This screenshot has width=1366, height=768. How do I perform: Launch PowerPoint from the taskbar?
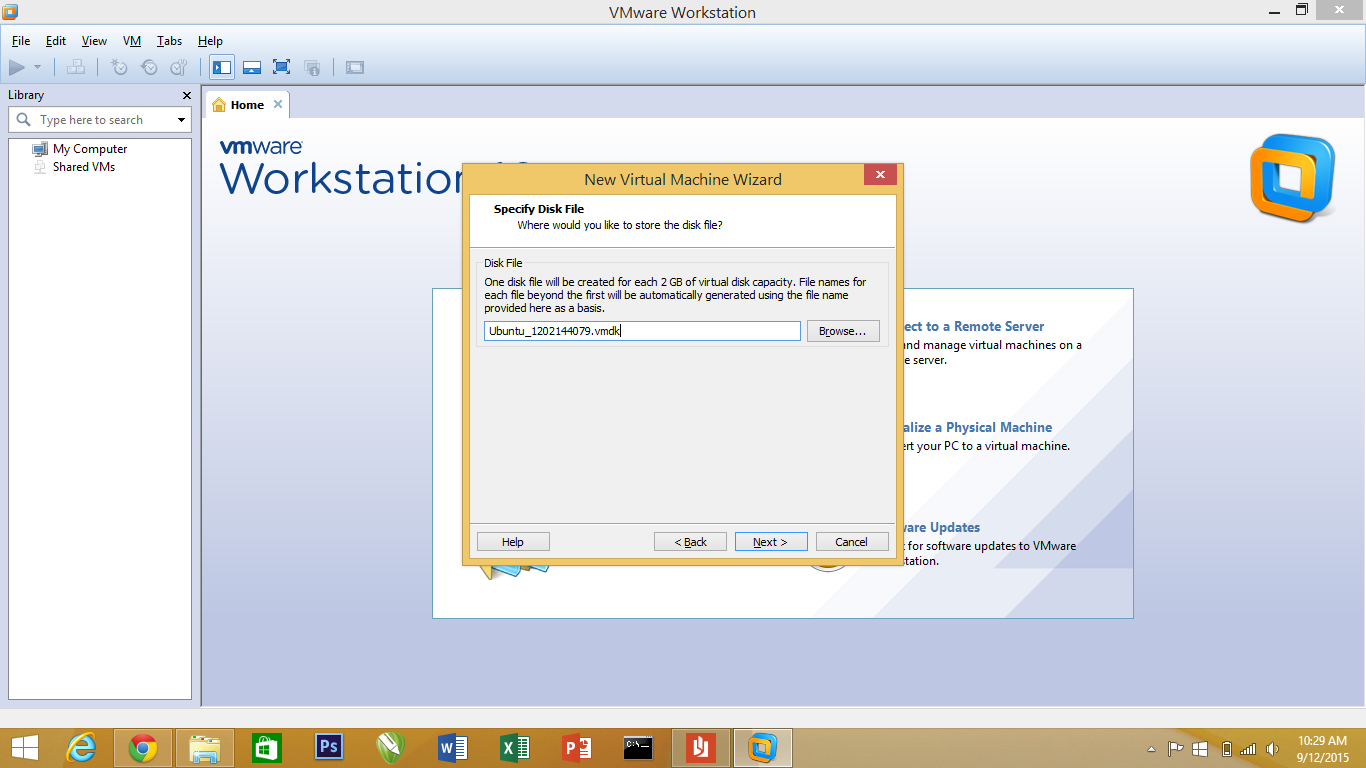point(577,748)
